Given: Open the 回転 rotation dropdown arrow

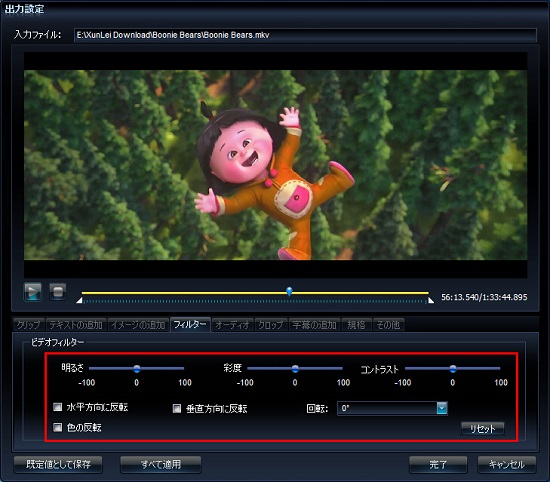Looking at the screenshot, I should [x=442, y=408].
